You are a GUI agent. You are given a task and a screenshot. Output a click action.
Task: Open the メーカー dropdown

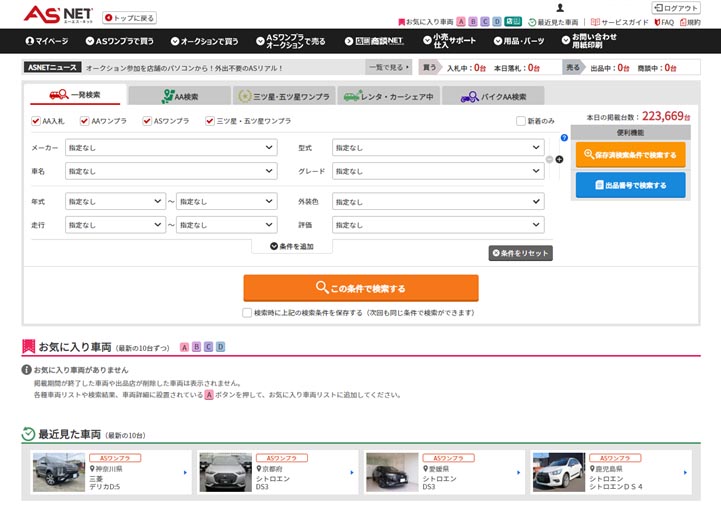pyautogui.click(x=170, y=147)
